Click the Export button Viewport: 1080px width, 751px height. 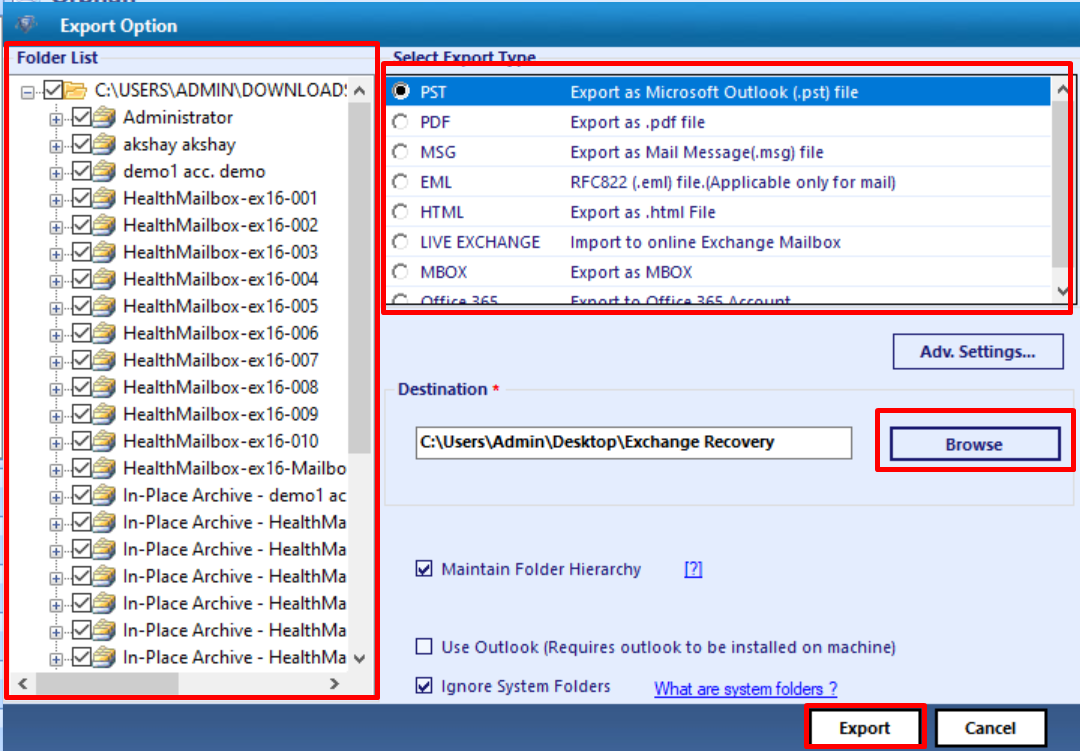pos(864,728)
